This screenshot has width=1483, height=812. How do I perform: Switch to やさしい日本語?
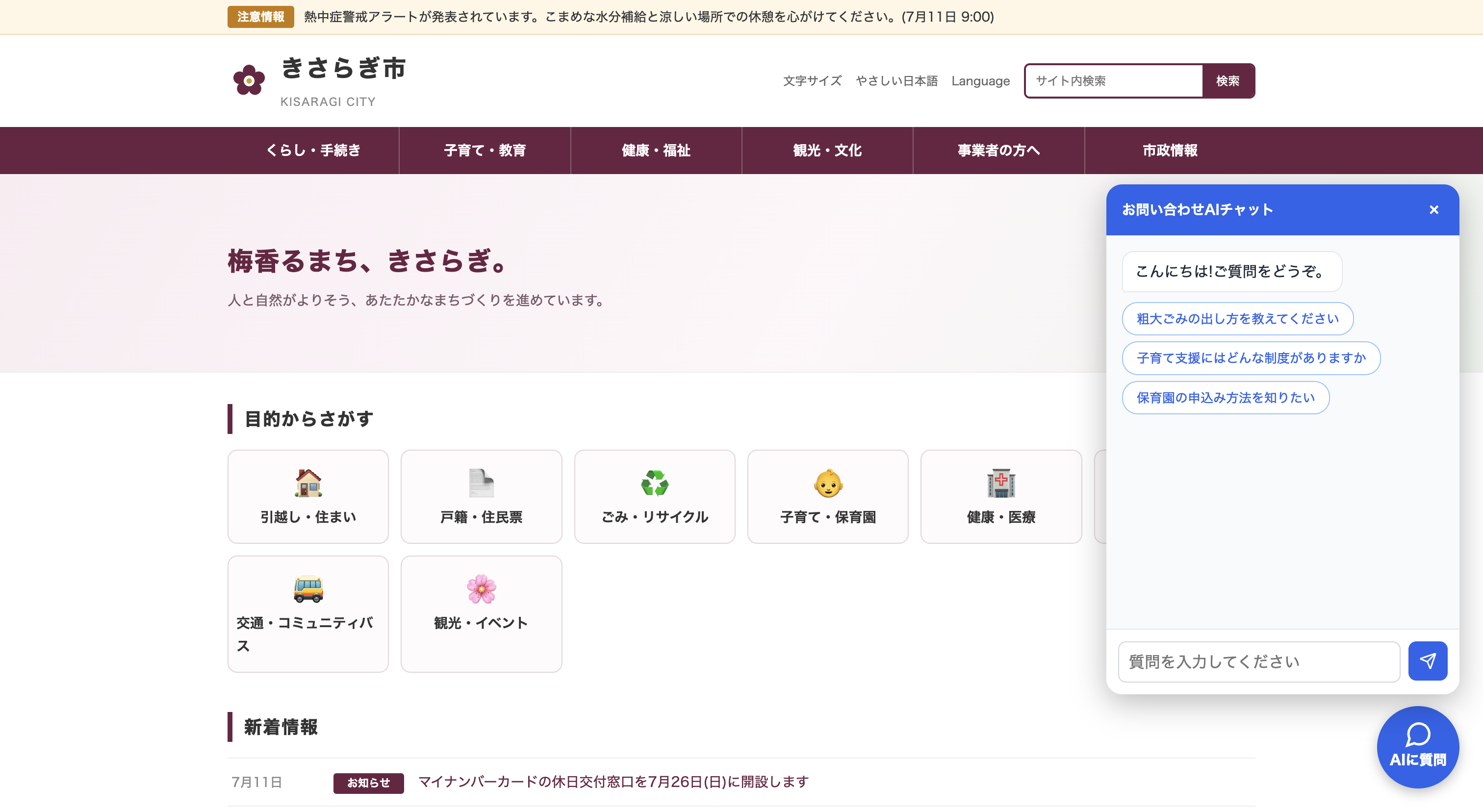[x=896, y=81]
